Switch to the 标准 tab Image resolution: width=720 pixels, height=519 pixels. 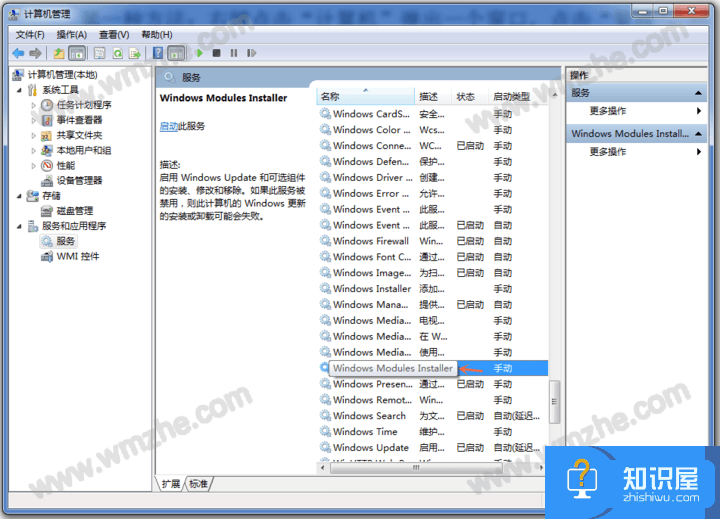tap(198, 484)
